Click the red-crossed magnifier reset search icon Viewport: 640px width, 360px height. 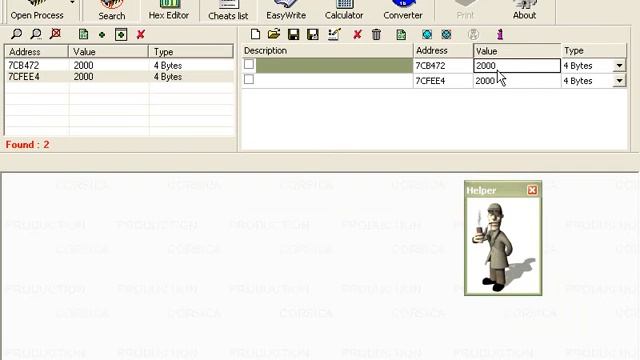55,34
